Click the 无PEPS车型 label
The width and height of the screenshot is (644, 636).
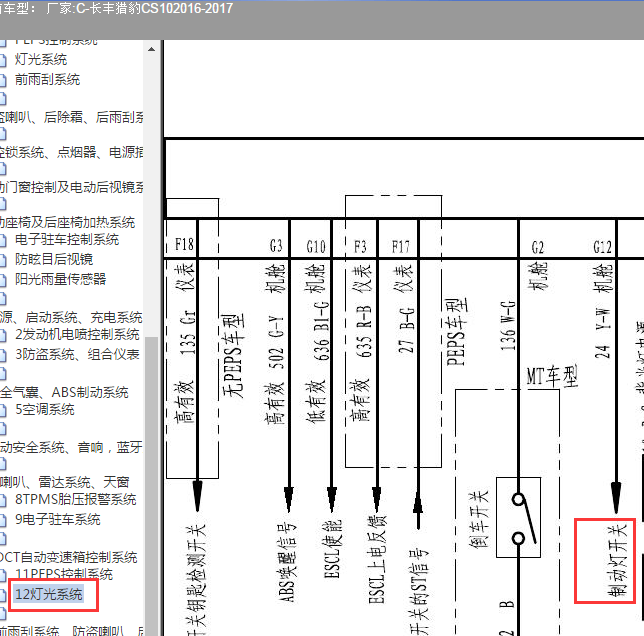coord(233,356)
